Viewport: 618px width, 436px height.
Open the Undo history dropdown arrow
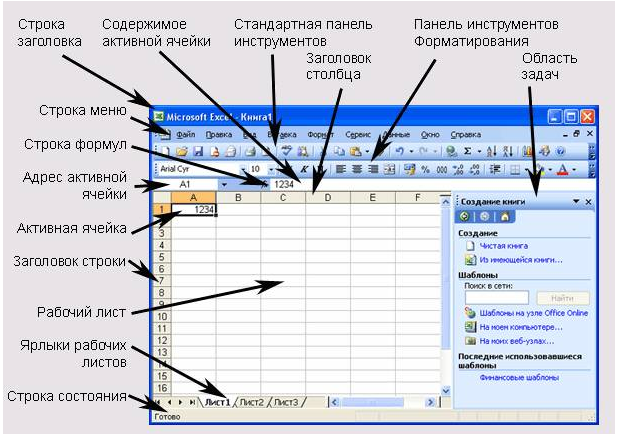[x=411, y=151]
